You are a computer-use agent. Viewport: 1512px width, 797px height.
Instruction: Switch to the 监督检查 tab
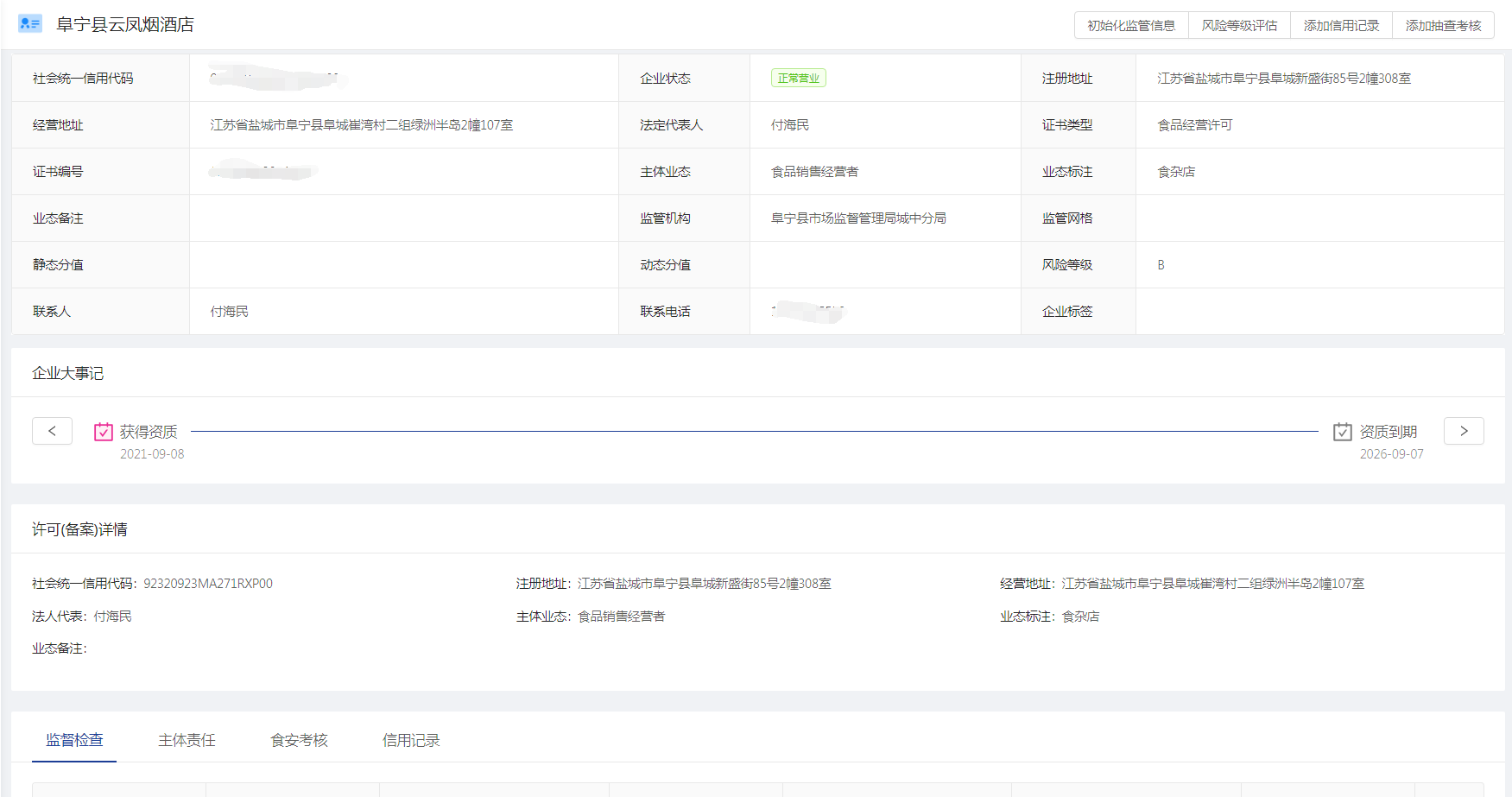click(74, 740)
